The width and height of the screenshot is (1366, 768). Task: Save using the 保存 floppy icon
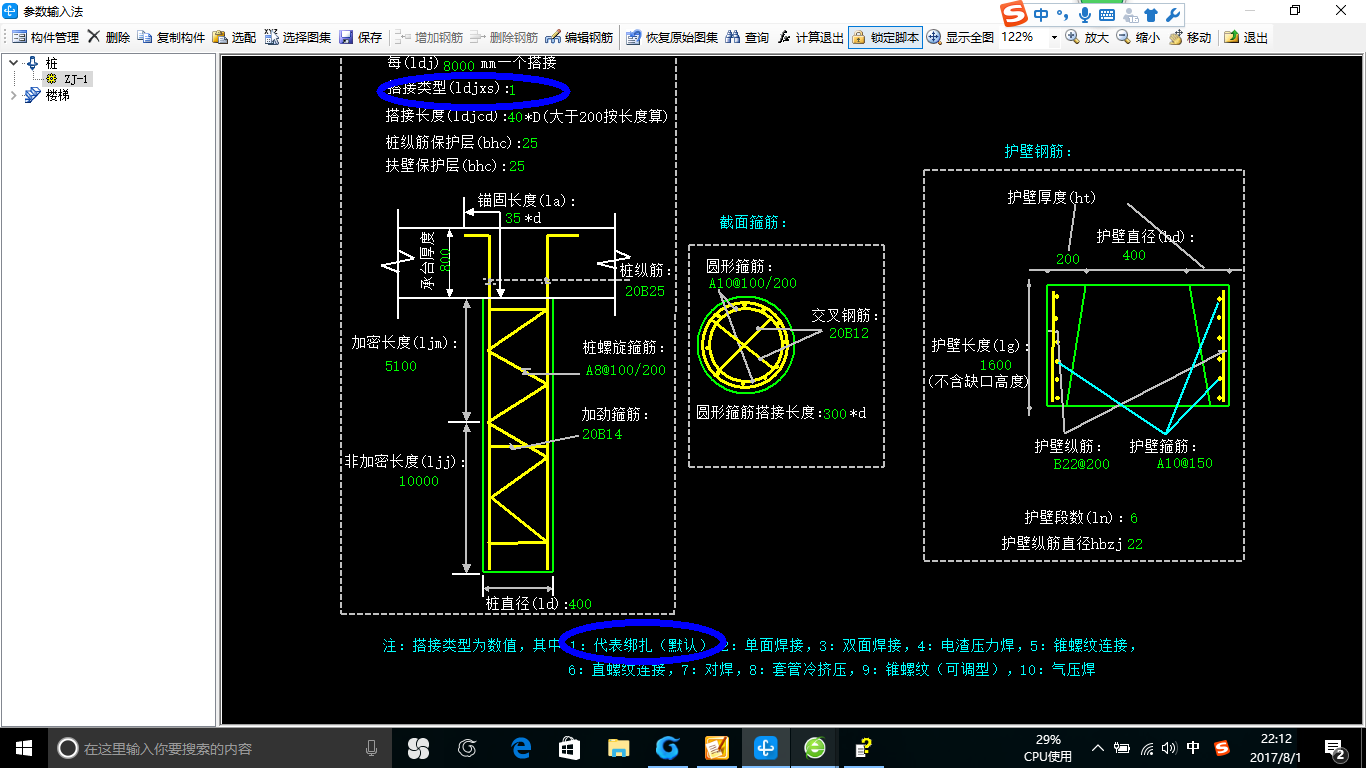pyautogui.click(x=346, y=37)
